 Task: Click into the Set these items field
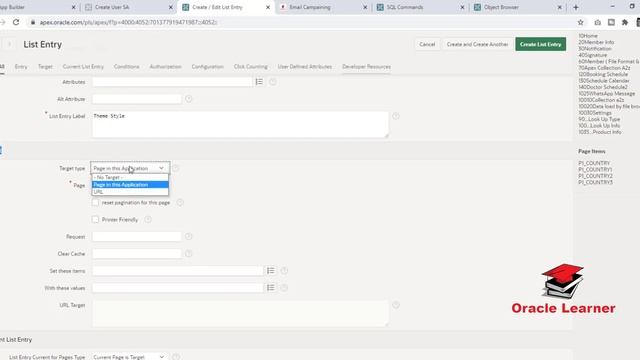tap(178, 271)
